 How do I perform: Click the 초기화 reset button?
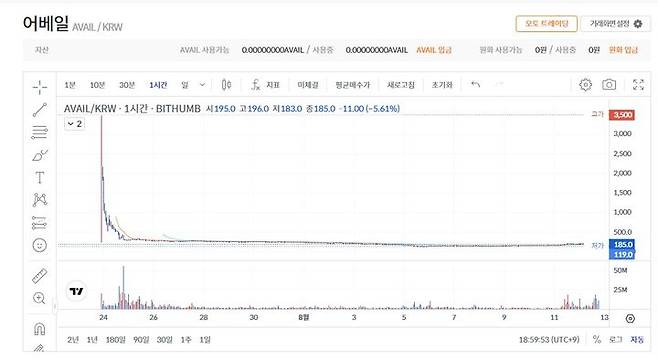tap(442, 85)
